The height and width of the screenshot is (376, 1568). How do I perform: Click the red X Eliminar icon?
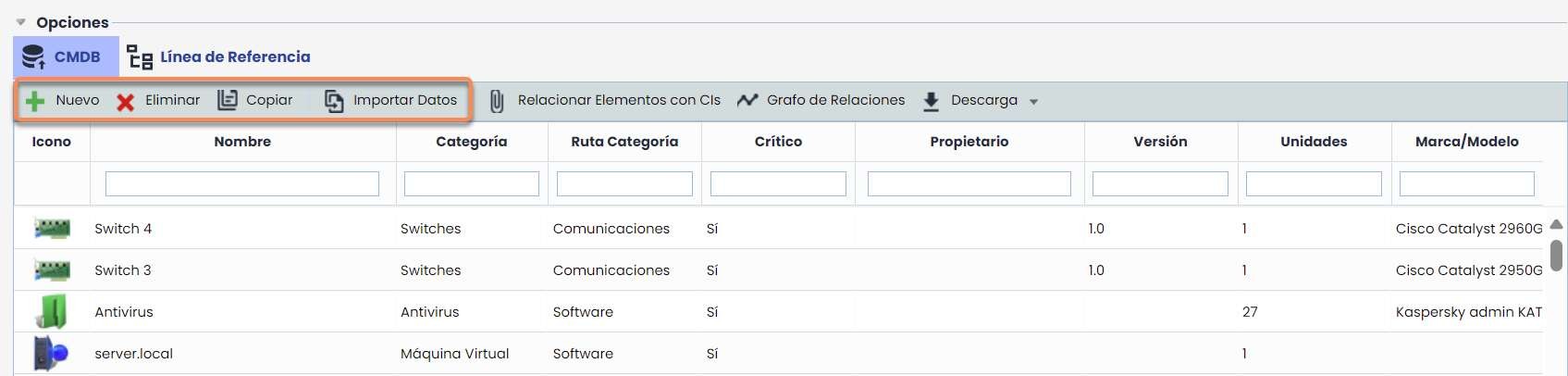[x=126, y=101]
